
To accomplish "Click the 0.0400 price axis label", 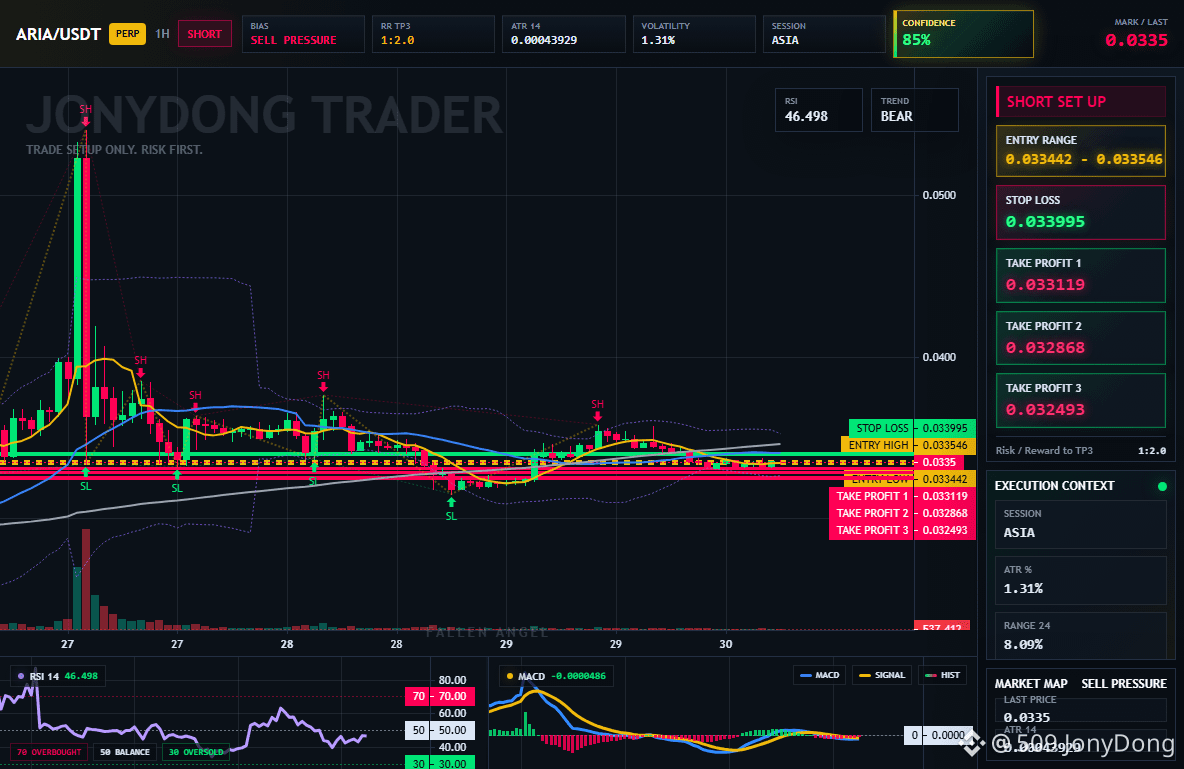I will [939, 357].
